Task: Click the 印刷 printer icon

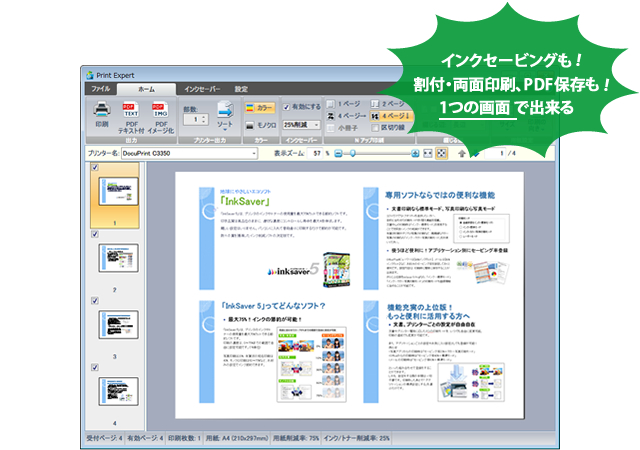Action: 102,109
